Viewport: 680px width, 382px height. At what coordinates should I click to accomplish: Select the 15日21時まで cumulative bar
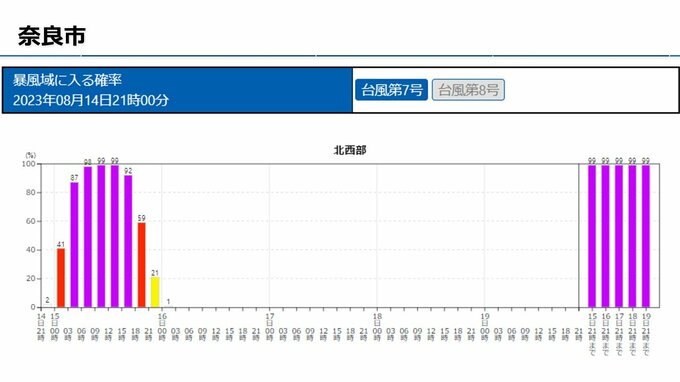pos(592,236)
